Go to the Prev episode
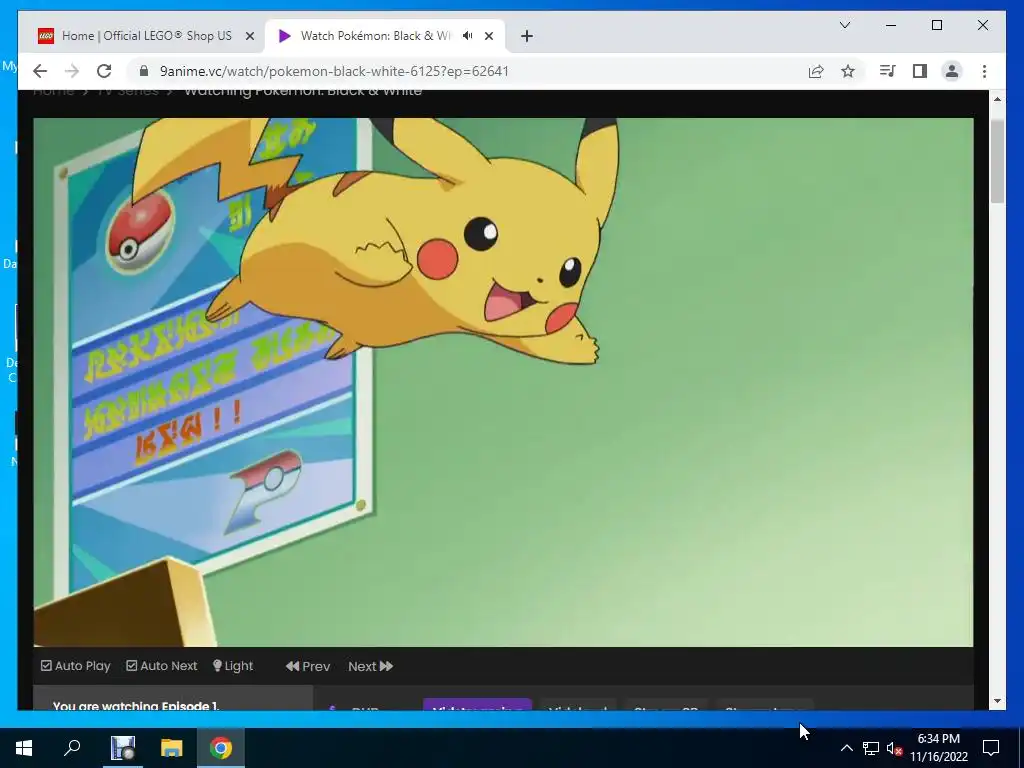This screenshot has width=1024, height=768. (308, 666)
